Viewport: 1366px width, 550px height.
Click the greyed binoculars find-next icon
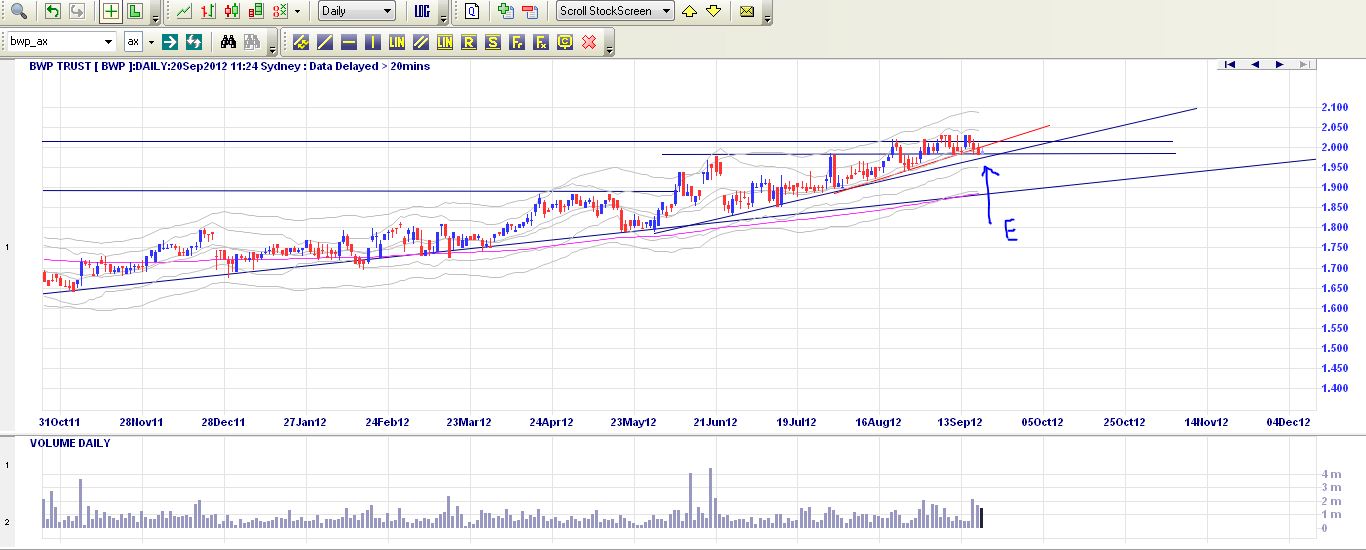(x=251, y=42)
